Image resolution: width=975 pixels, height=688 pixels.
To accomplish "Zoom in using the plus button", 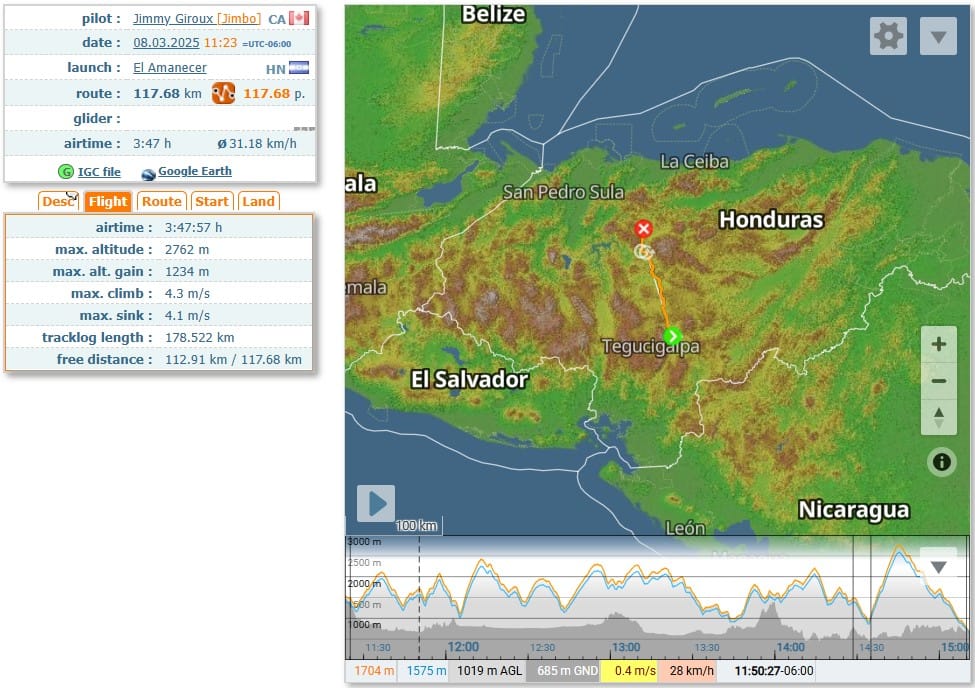I will coord(938,343).
